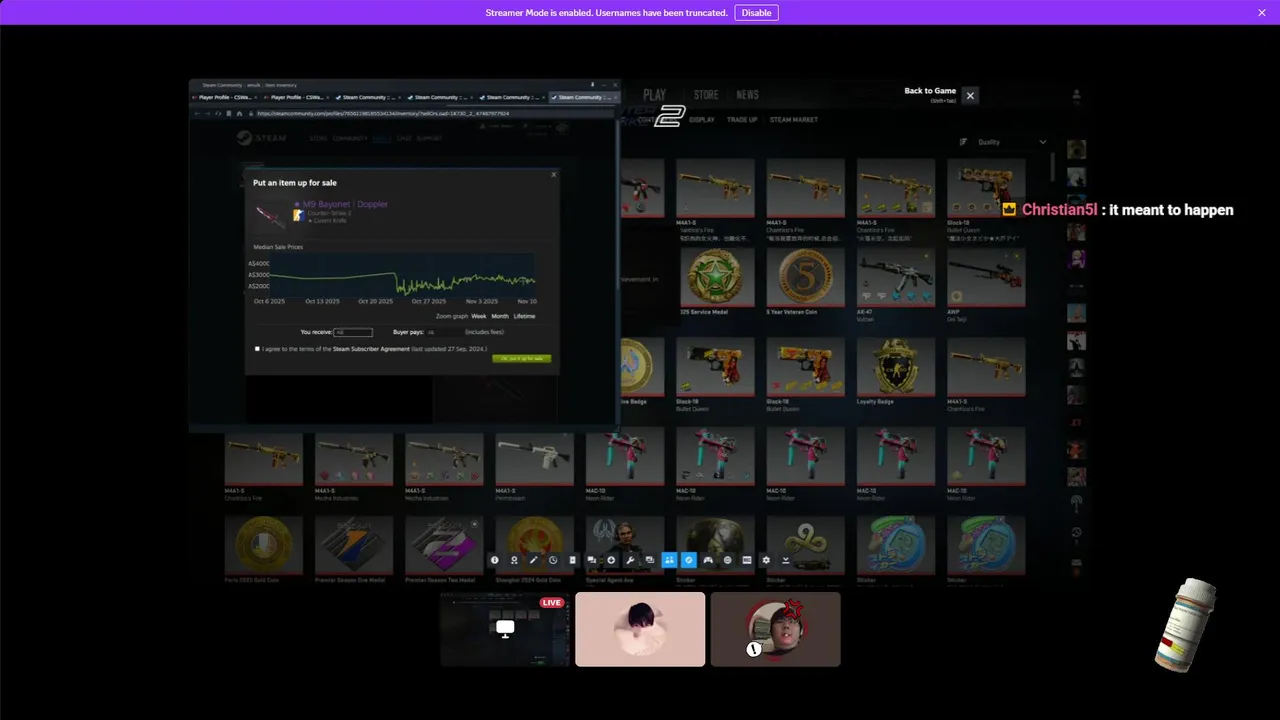Click the Back to Game label
The width and height of the screenshot is (1280, 720).
tap(930, 91)
